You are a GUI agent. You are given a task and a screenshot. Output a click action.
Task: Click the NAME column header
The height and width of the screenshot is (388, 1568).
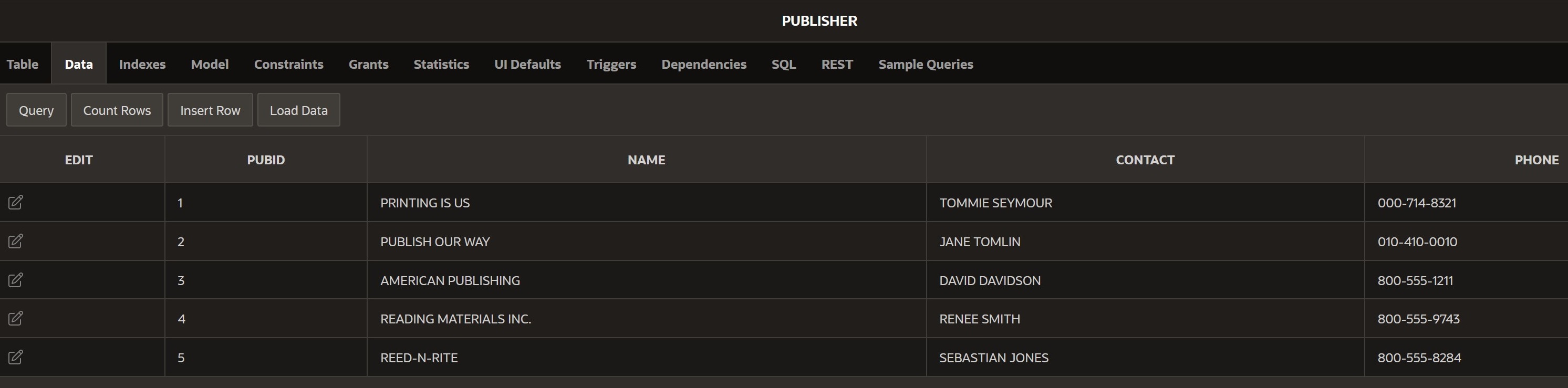pyautogui.click(x=647, y=160)
